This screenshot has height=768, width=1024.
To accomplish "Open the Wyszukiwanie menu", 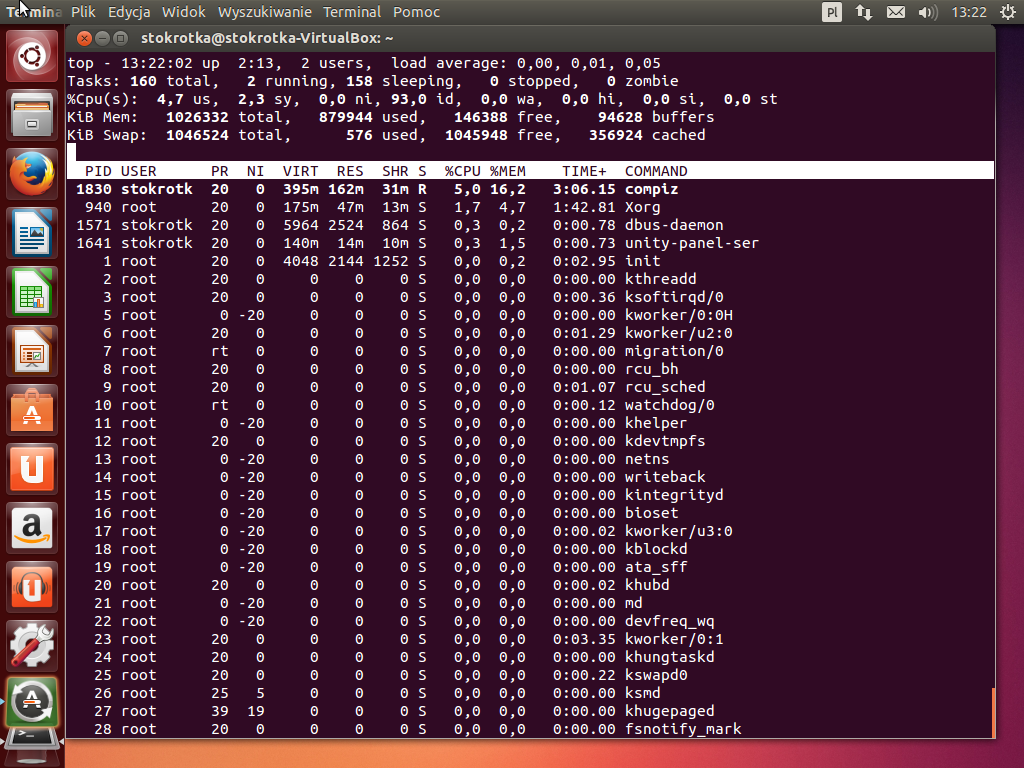I will tap(263, 12).
